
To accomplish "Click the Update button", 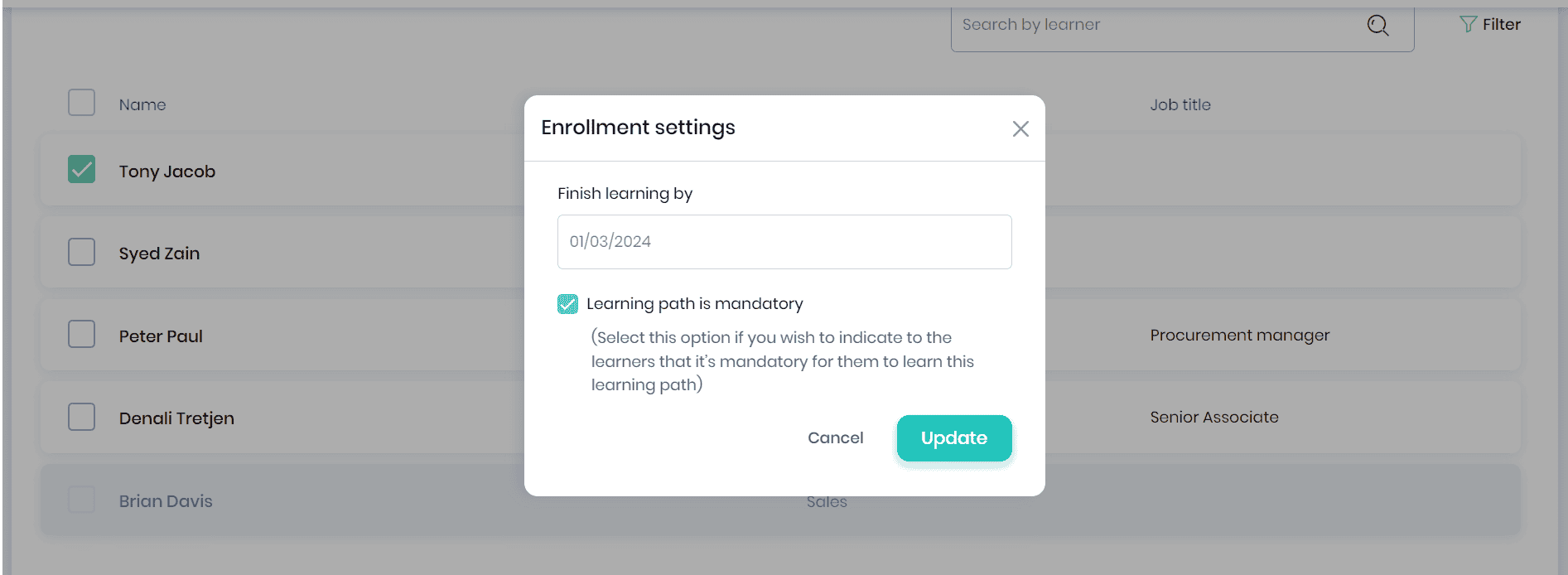I will pyautogui.click(x=953, y=438).
